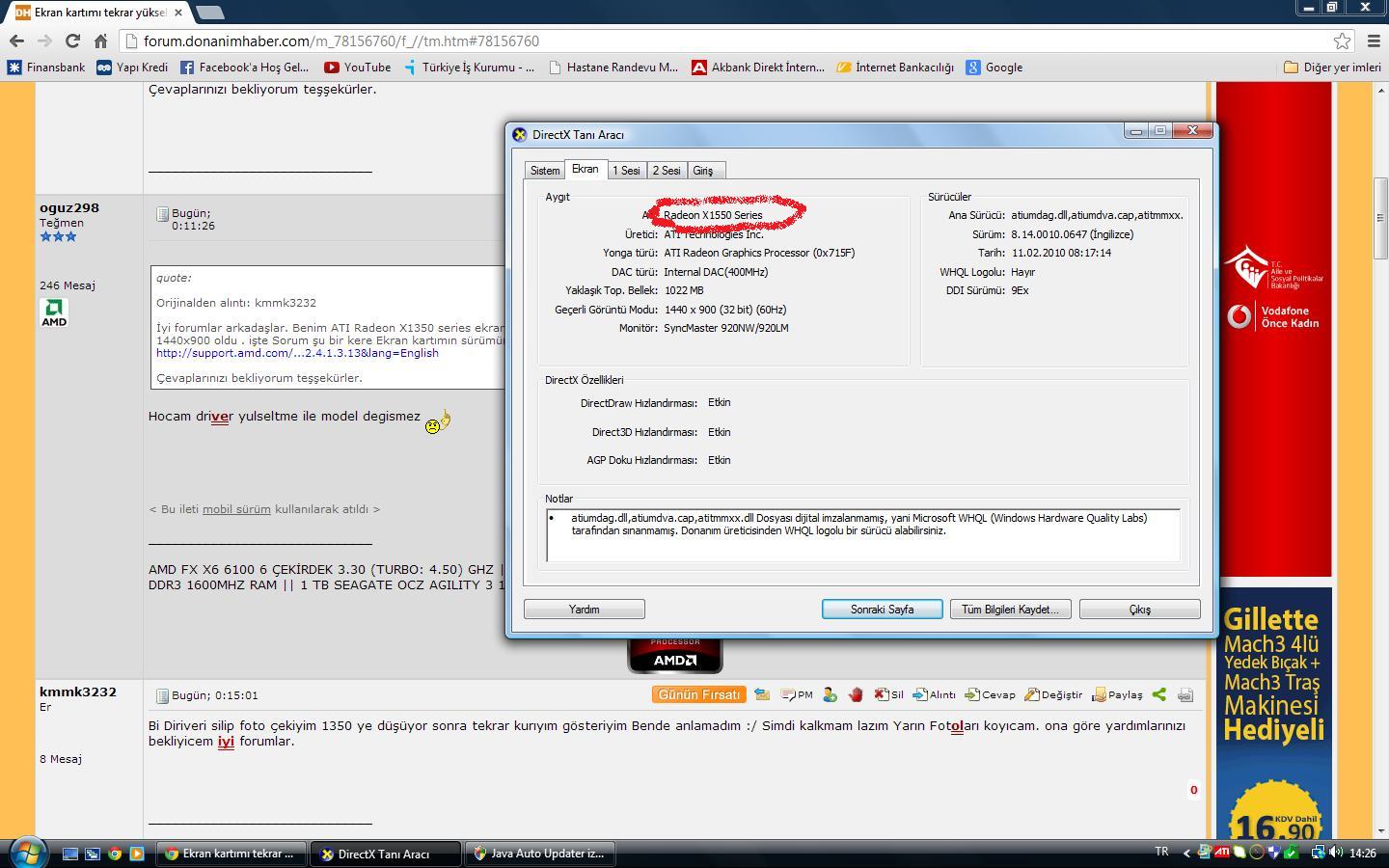Click Sil to delete the post
This screenshot has height=868, width=1389.
coord(888,694)
